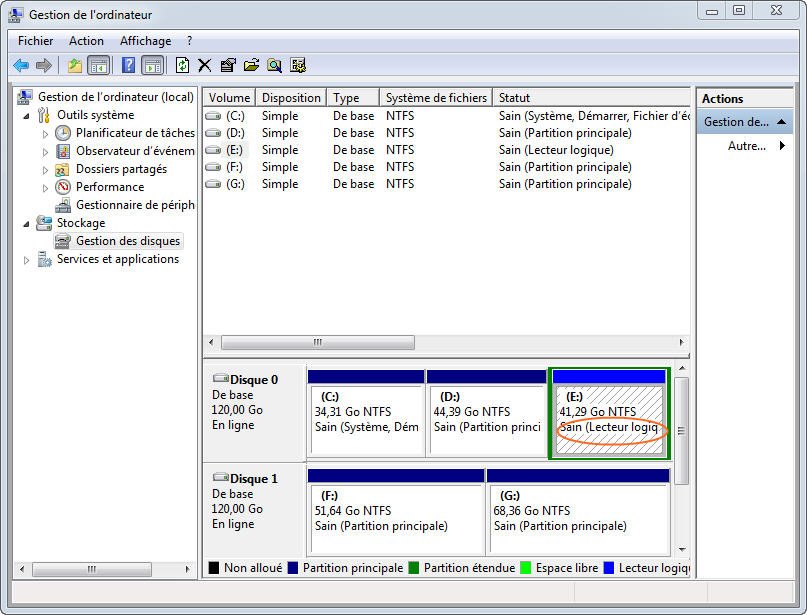Click the Up one level folder icon
807x615 pixels.
[74, 65]
